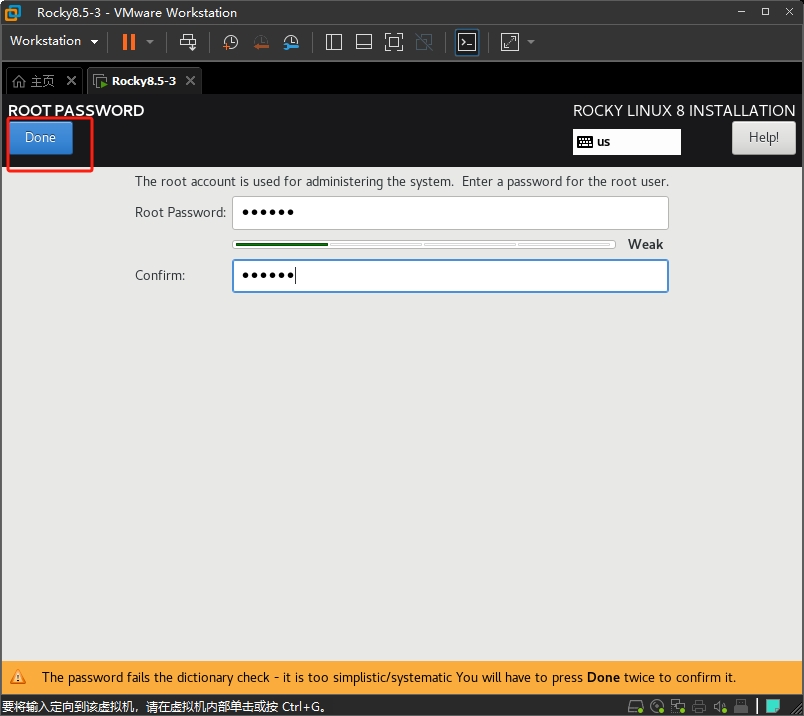This screenshot has height=716, width=804.
Task: Toggle the library sidebar view
Action: coord(334,42)
